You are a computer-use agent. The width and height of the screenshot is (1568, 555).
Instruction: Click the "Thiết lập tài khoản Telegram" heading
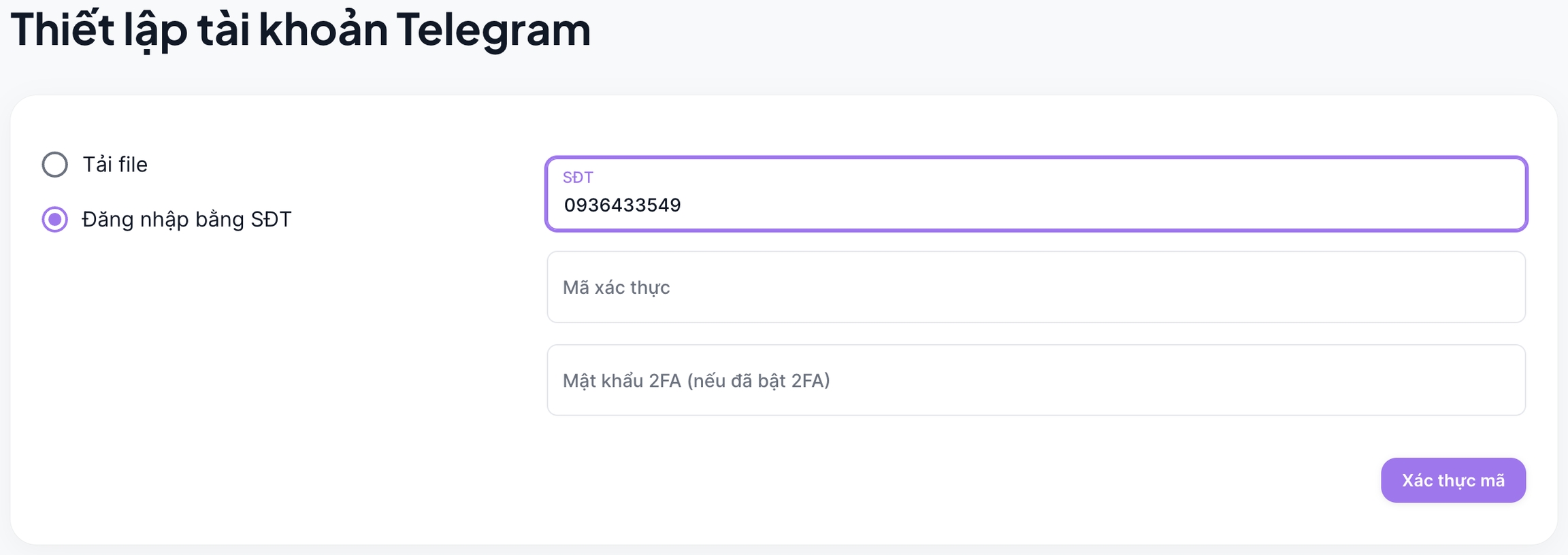click(300, 30)
